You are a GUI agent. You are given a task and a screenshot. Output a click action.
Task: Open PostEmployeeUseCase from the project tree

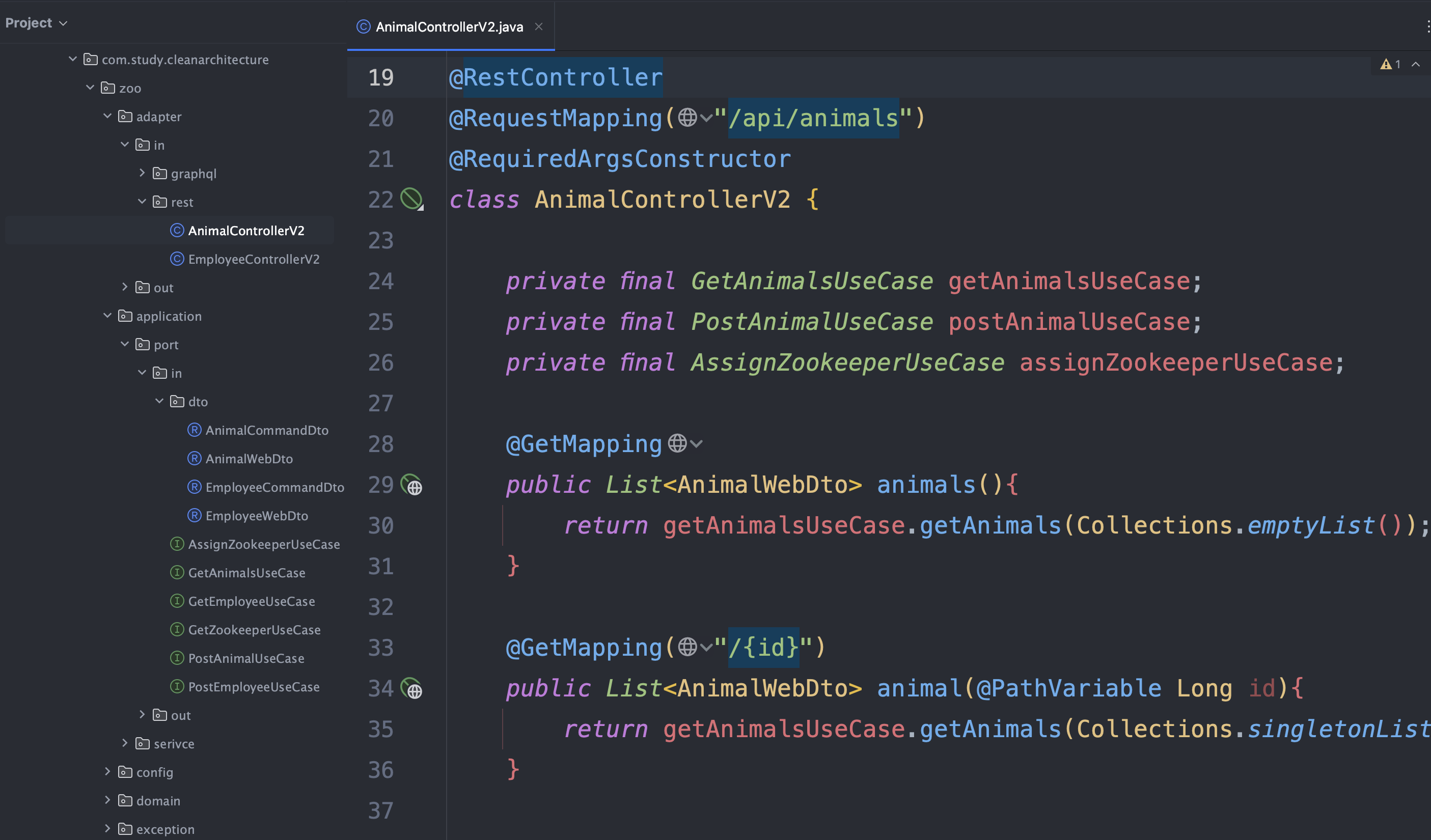(x=253, y=687)
